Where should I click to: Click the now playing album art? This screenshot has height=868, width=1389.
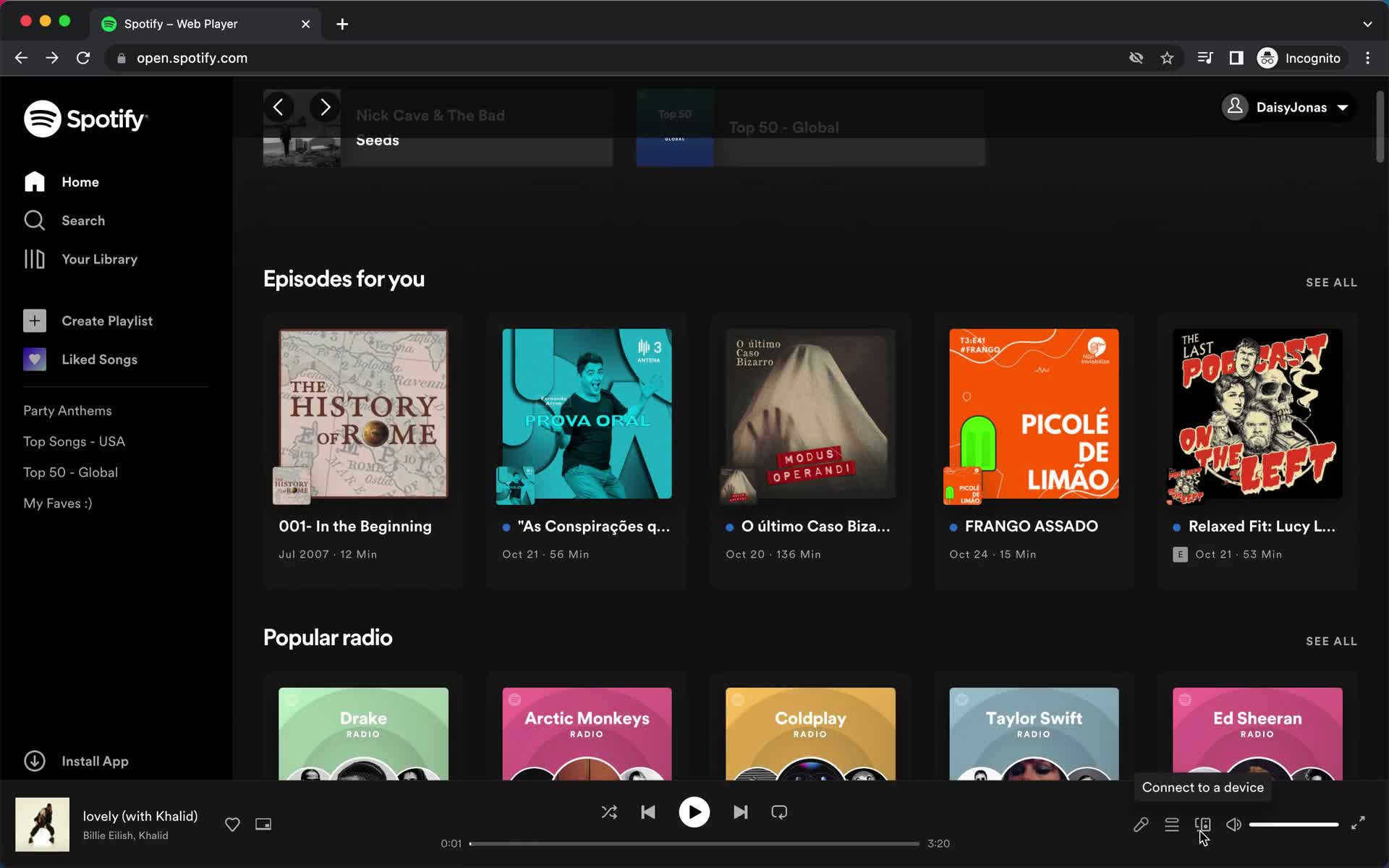(x=43, y=825)
